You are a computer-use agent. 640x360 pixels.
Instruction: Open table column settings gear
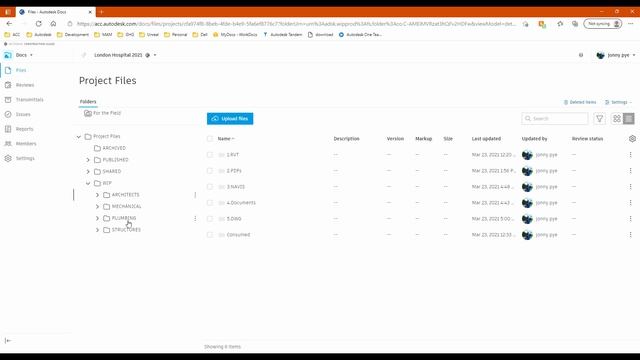(x=632, y=139)
